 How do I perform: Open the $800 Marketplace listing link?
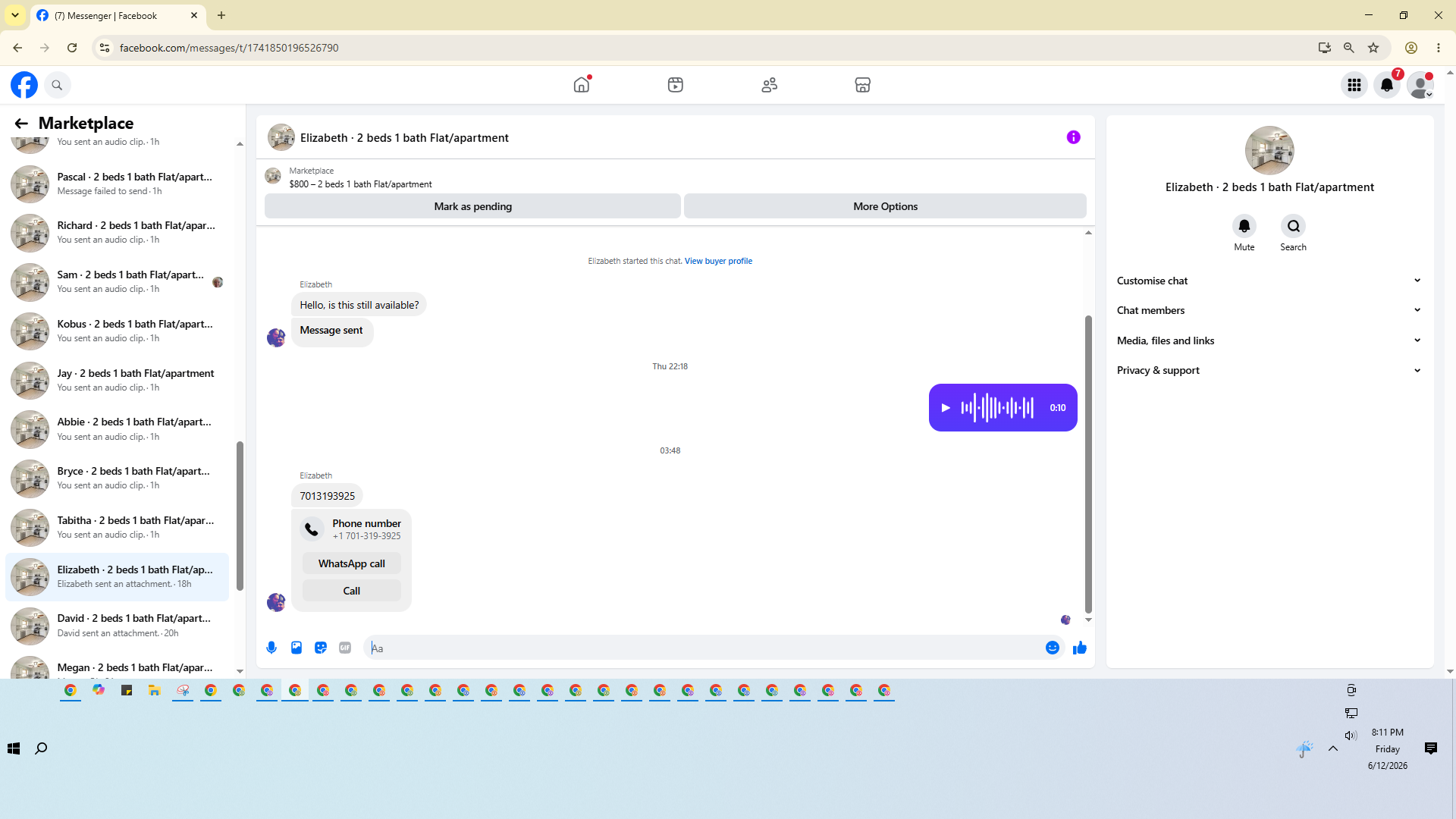click(x=360, y=184)
